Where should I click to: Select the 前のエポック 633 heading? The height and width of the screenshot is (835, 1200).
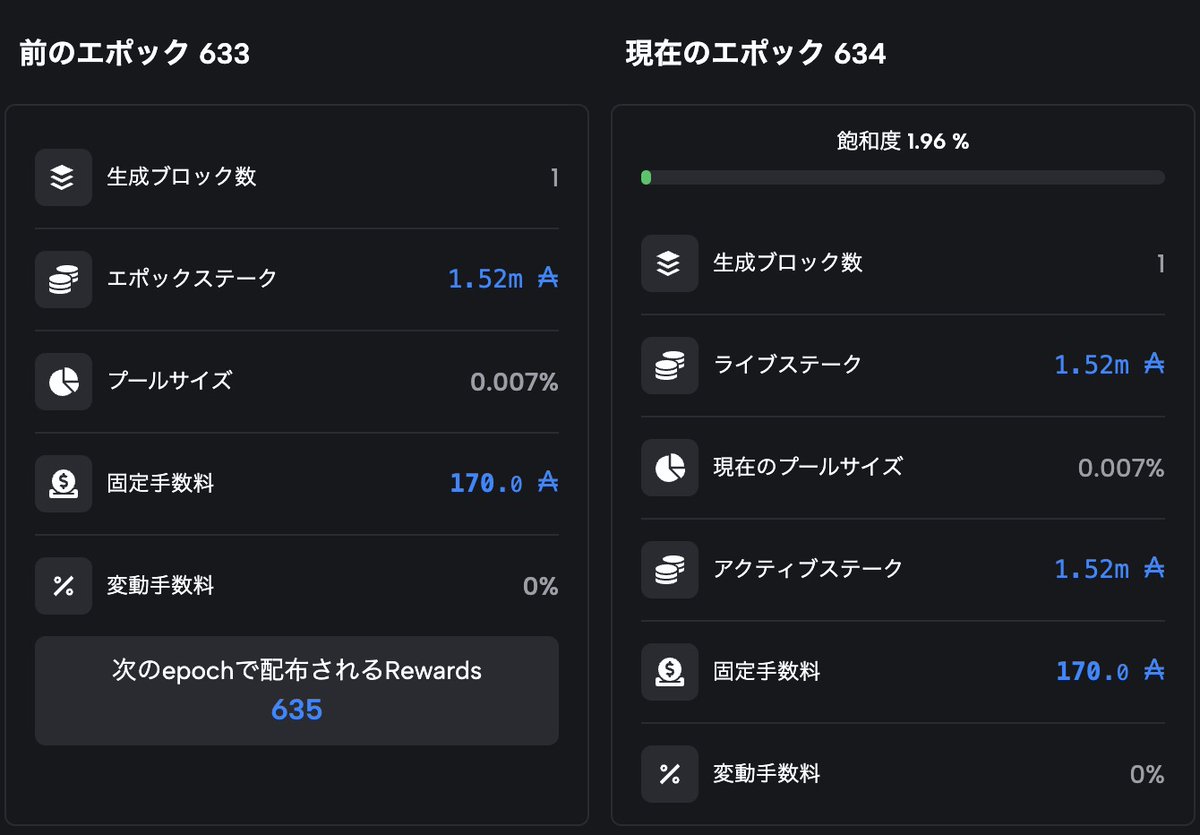tap(135, 53)
